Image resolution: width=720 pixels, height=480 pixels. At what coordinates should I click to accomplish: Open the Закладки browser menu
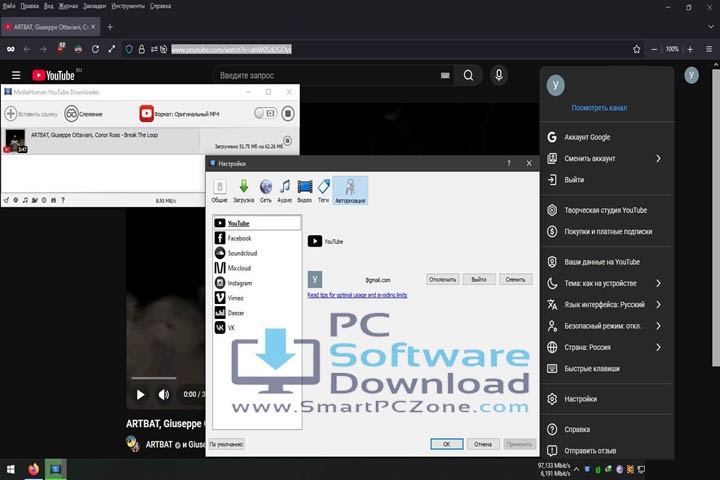95,6
